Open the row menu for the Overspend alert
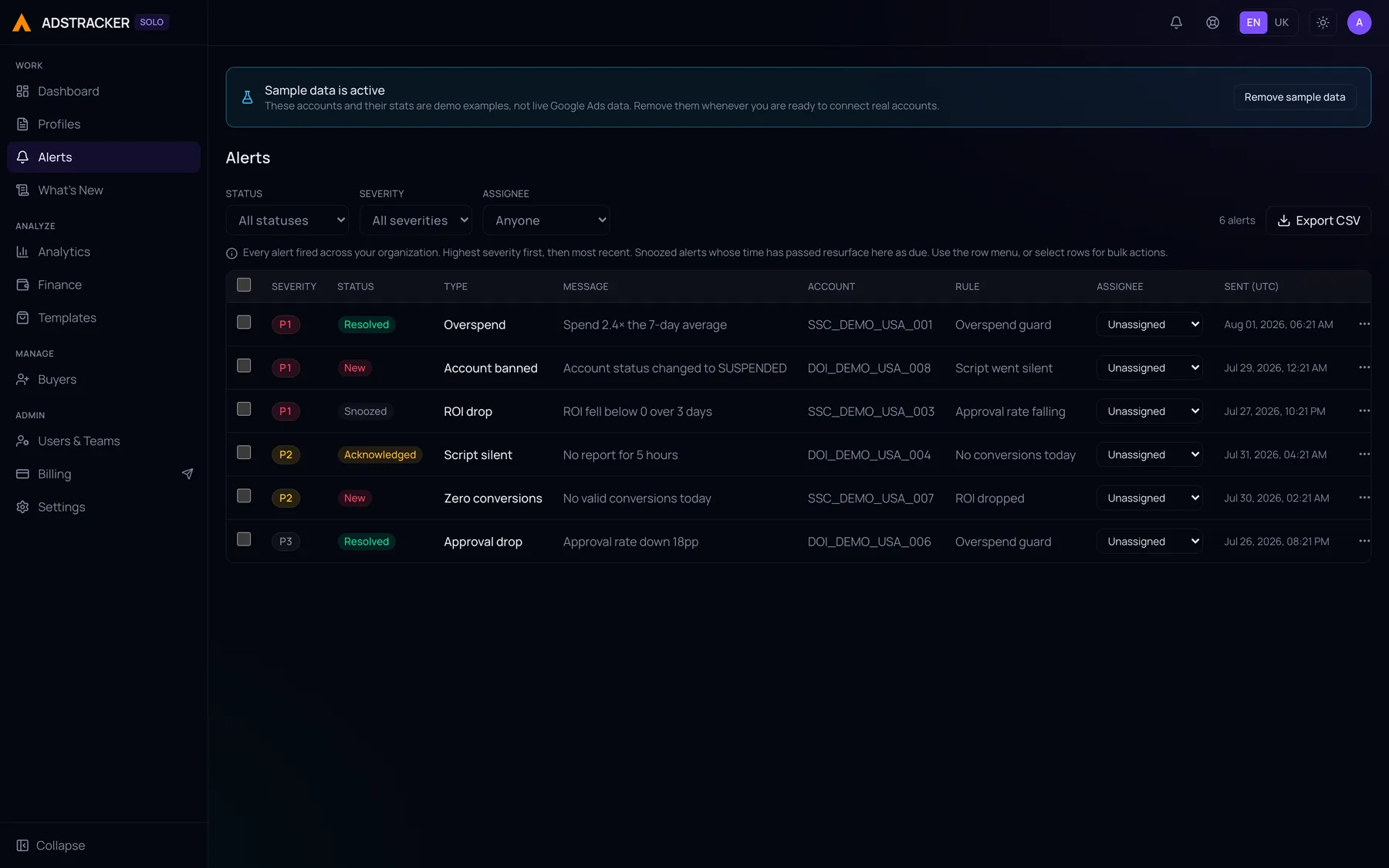The width and height of the screenshot is (1389, 868). point(1364,324)
